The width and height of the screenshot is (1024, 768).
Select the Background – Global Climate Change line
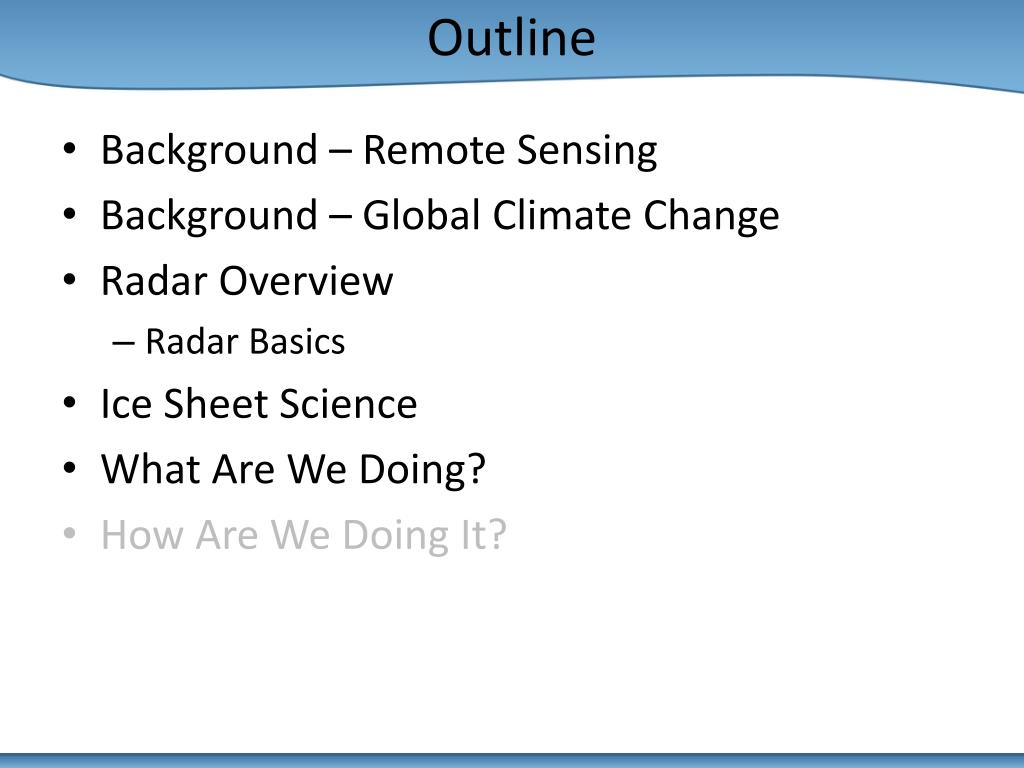440,216
